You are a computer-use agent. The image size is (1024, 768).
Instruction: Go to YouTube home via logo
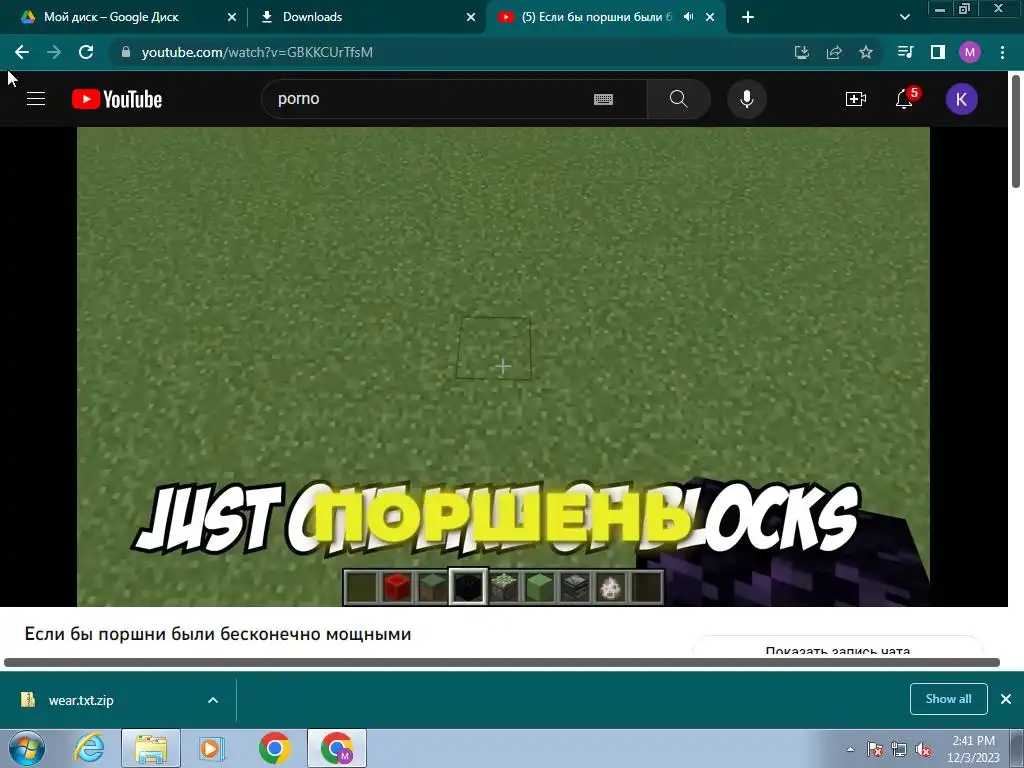coord(117,99)
